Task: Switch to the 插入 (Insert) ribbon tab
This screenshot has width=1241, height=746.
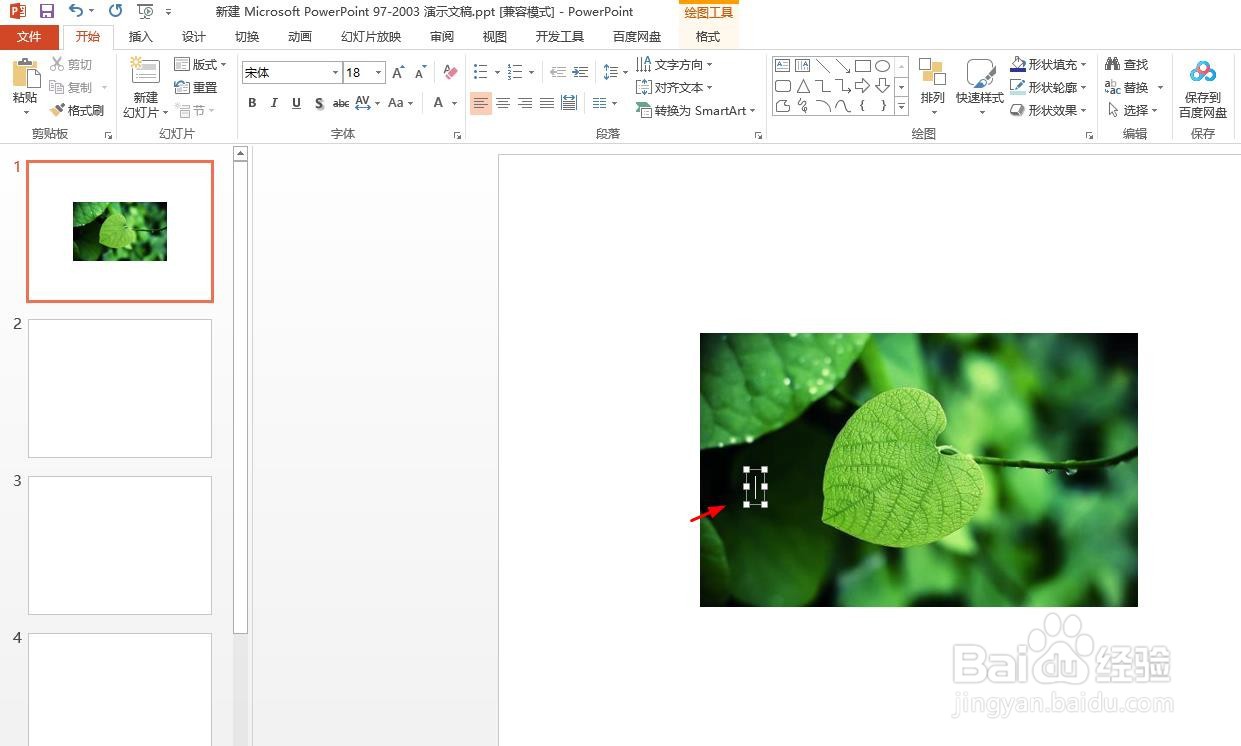Action: (x=140, y=37)
